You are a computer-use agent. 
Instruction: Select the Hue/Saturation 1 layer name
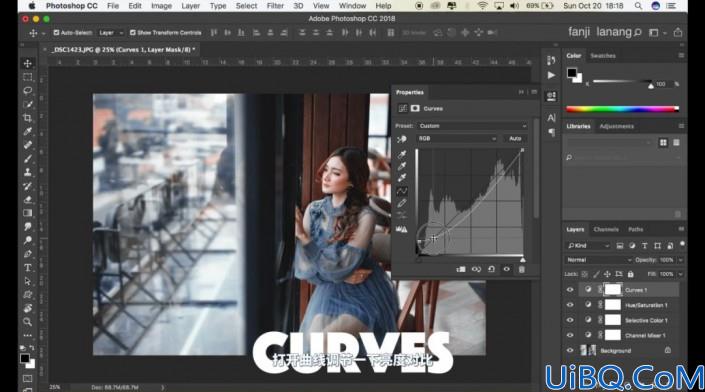click(x=646, y=305)
